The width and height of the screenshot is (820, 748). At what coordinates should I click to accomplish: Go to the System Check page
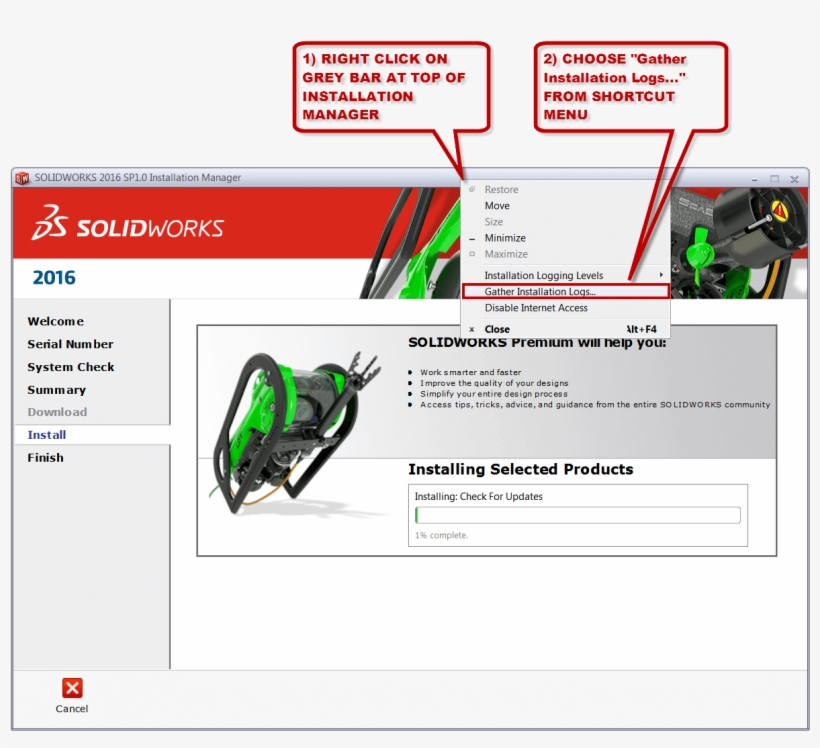click(70, 367)
